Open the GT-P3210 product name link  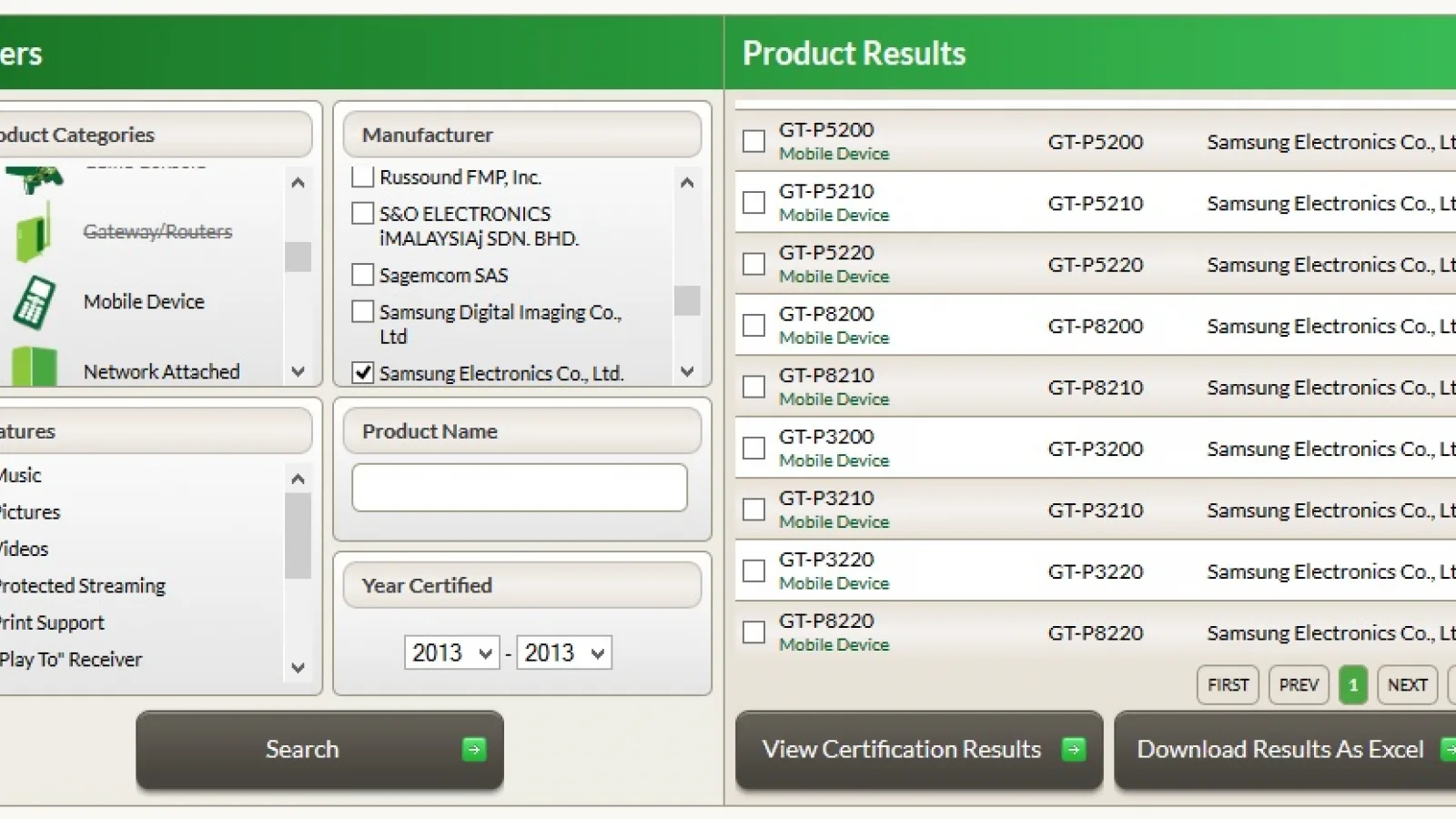[x=825, y=498]
